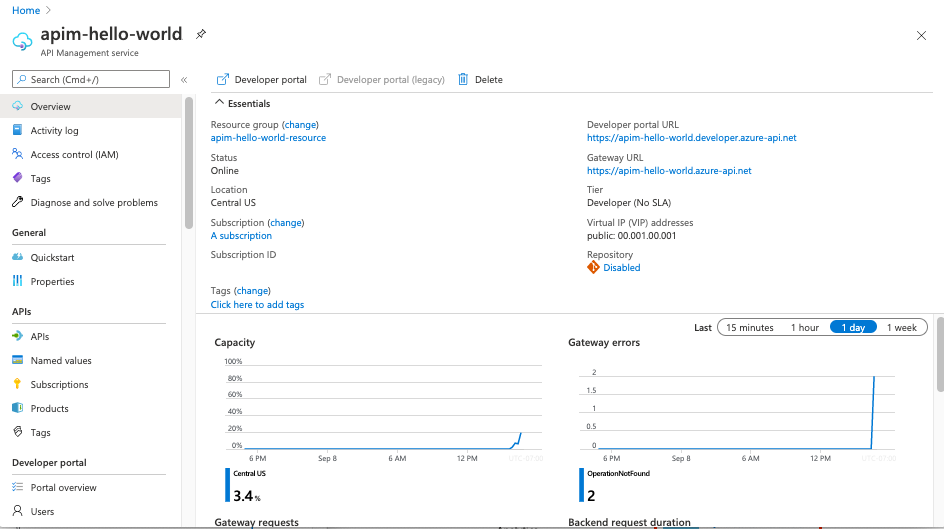
Task: Click the Access control (IAM) icon
Action: click(17, 154)
